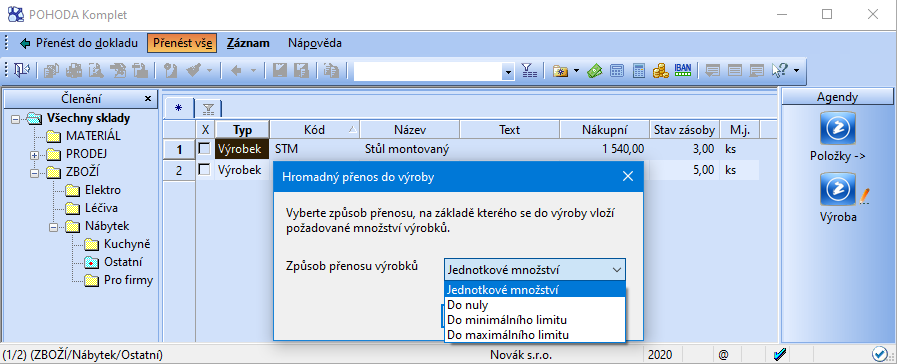Click the blue checkmark icon in status bar
The image size is (897, 364).
(x=779, y=355)
